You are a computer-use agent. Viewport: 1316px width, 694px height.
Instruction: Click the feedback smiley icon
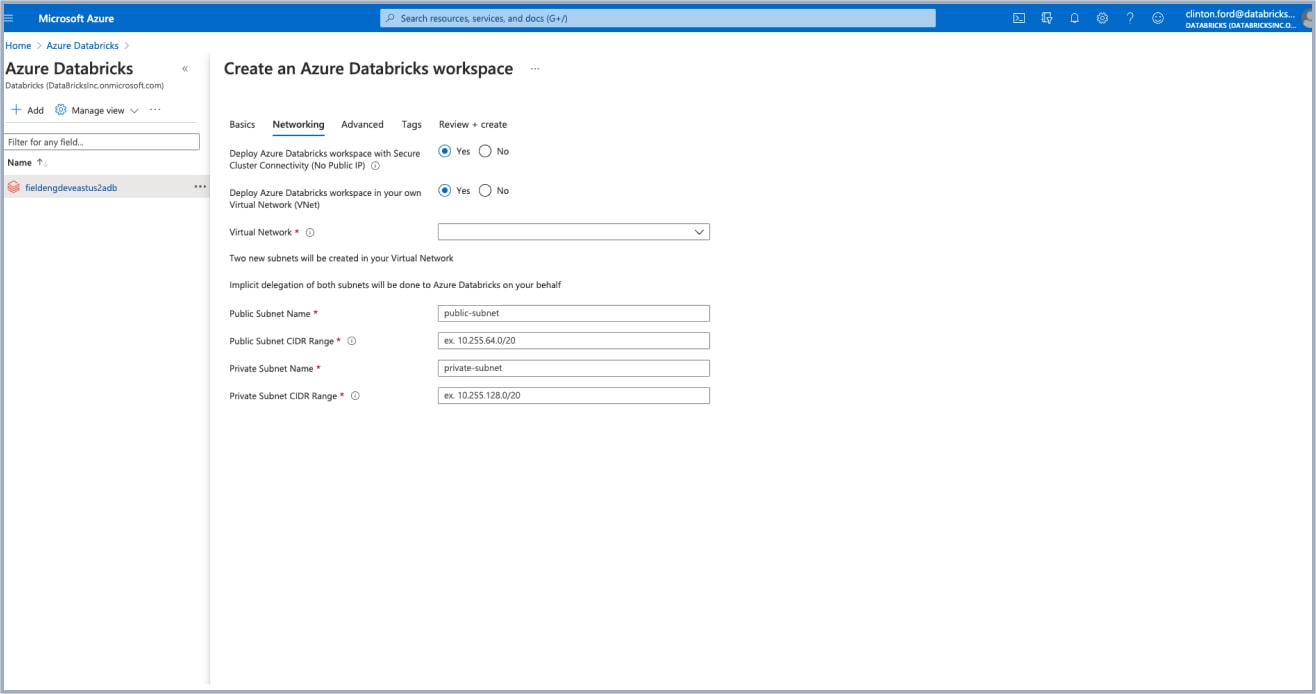coord(1158,18)
